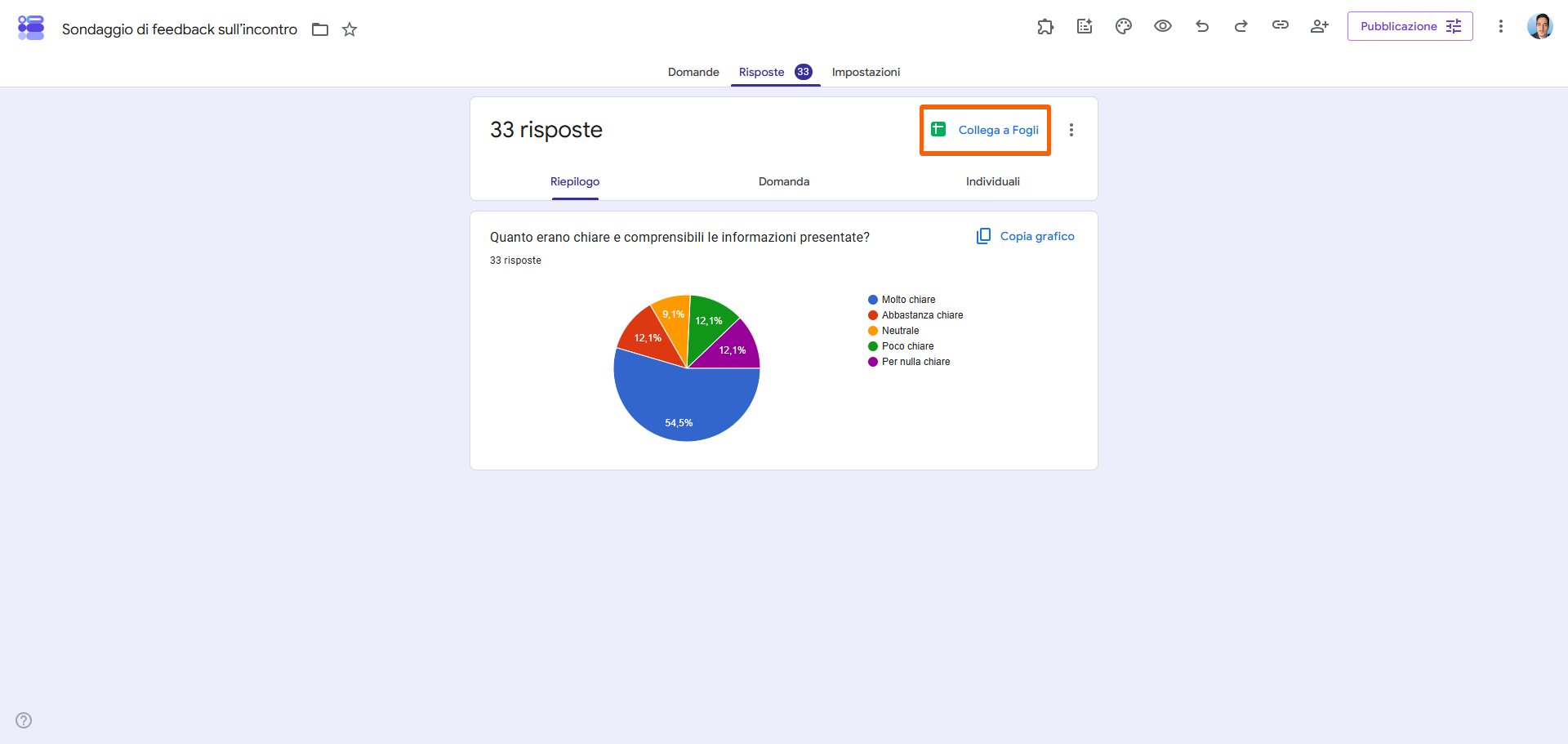Click the purple 12,1% pie slice
The width and height of the screenshot is (1568, 744).
[x=733, y=351]
